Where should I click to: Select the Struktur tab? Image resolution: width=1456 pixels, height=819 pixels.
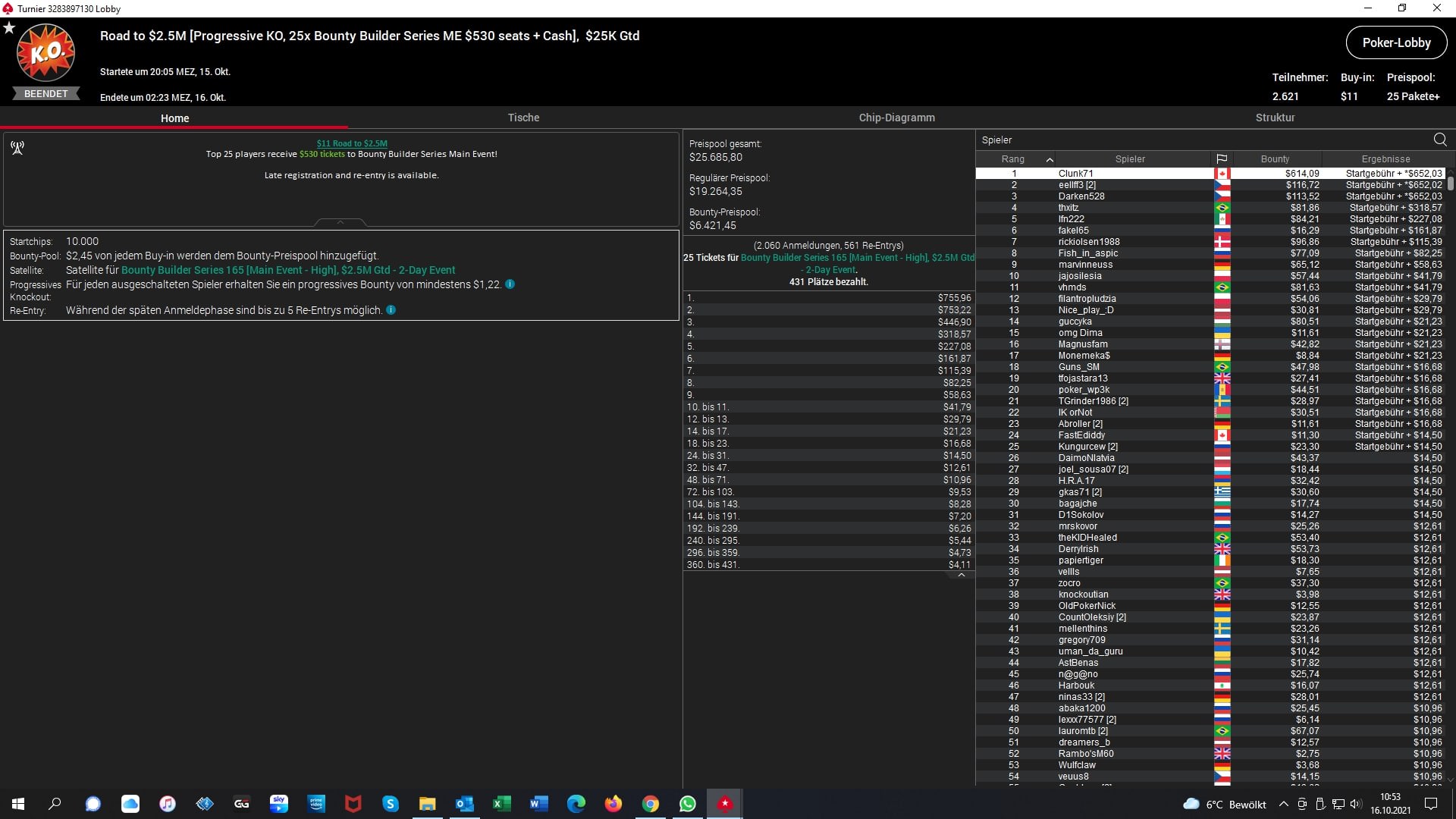point(1275,118)
